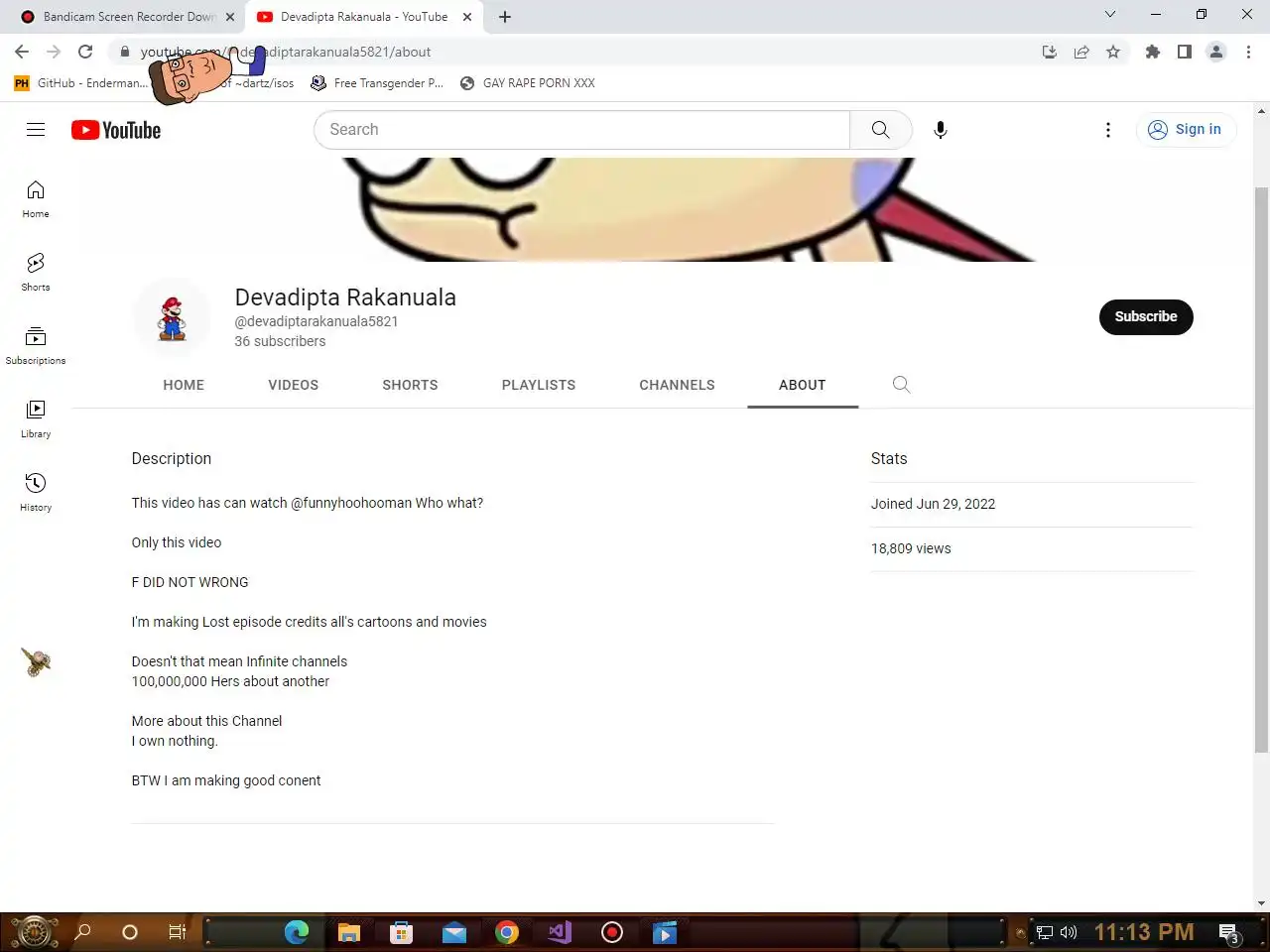Switch to the SHORTS channel tab

[410, 385]
